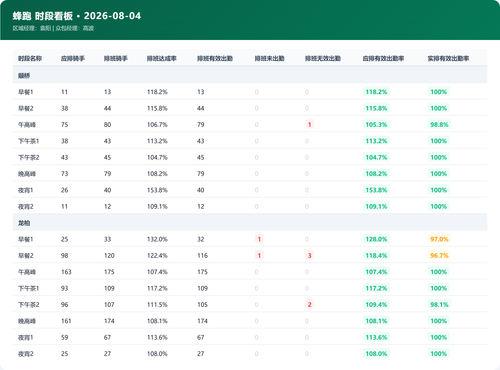Screen dimensions: 500x370
Task: Click the red "3" badge in 排班无效出勤
Action: coord(309,256)
